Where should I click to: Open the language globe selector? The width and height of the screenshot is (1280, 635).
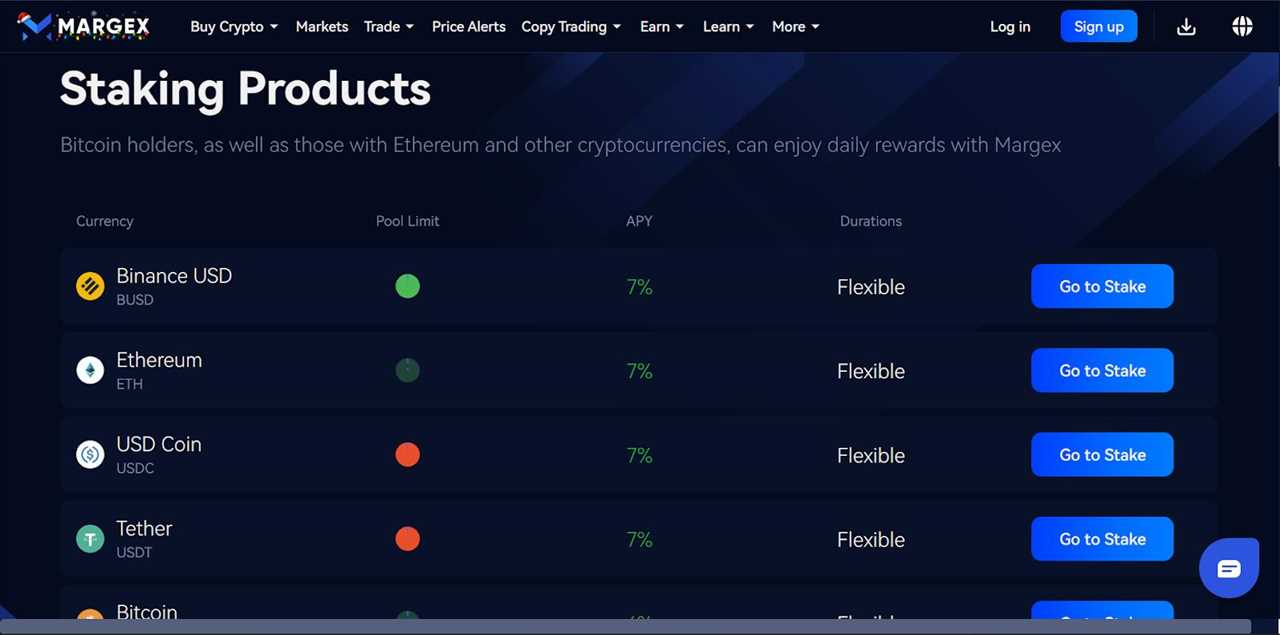click(1242, 26)
